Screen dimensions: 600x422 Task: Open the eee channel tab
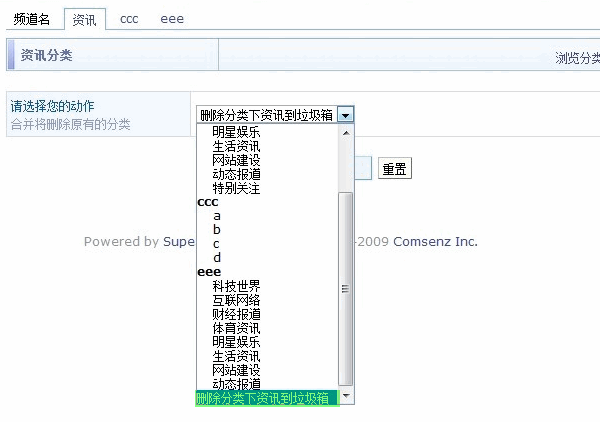[x=172, y=19]
